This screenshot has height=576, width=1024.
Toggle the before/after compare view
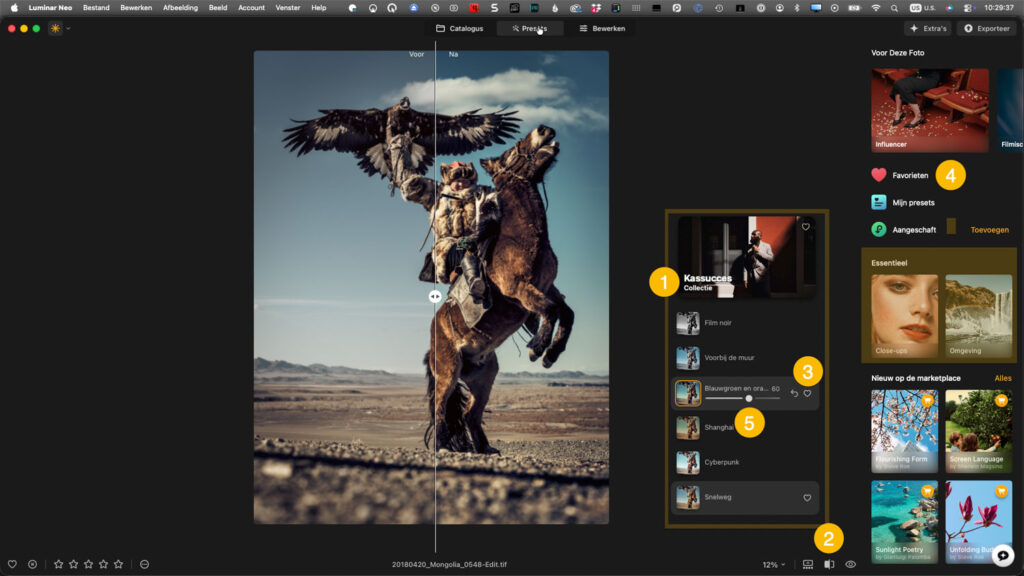pos(829,564)
